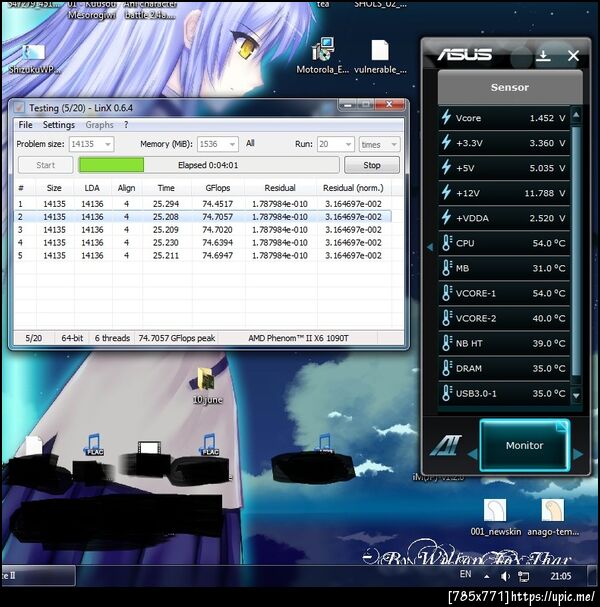Click the DRAM thermometer icon
This screenshot has width=600, height=607.
point(447,368)
